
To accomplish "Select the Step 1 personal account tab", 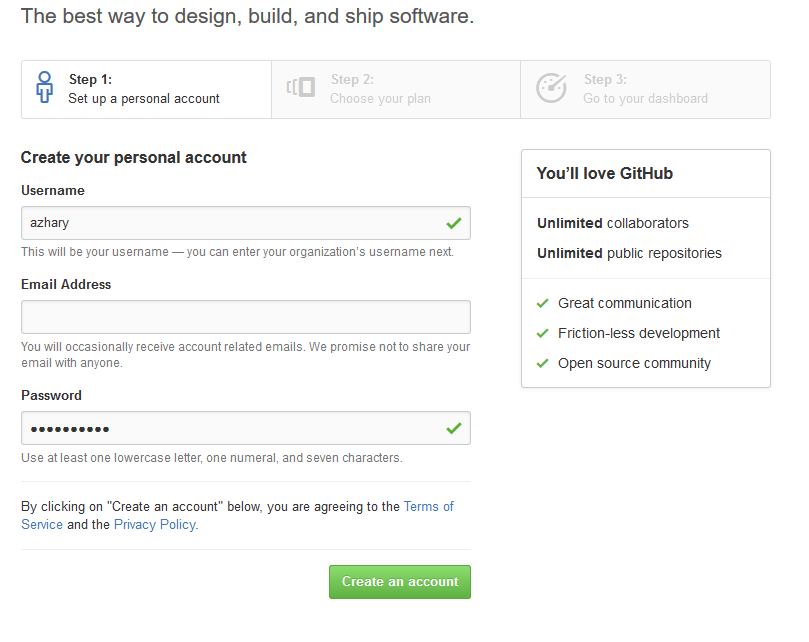I will click(147, 89).
